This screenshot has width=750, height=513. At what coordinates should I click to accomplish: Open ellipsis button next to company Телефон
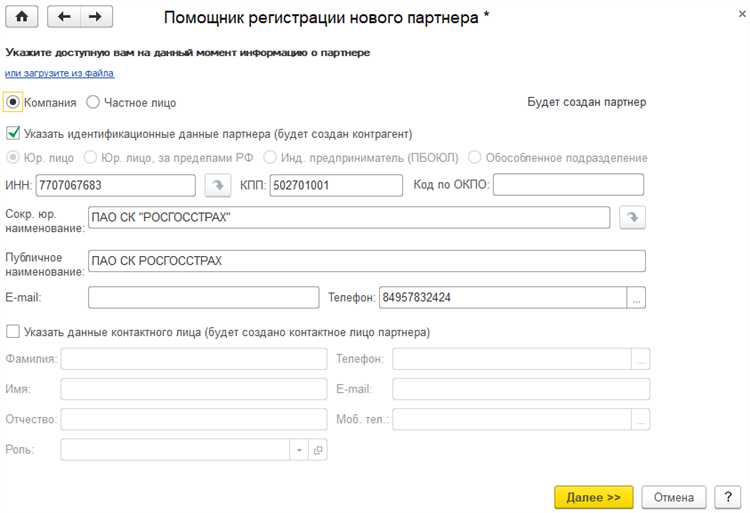click(638, 298)
